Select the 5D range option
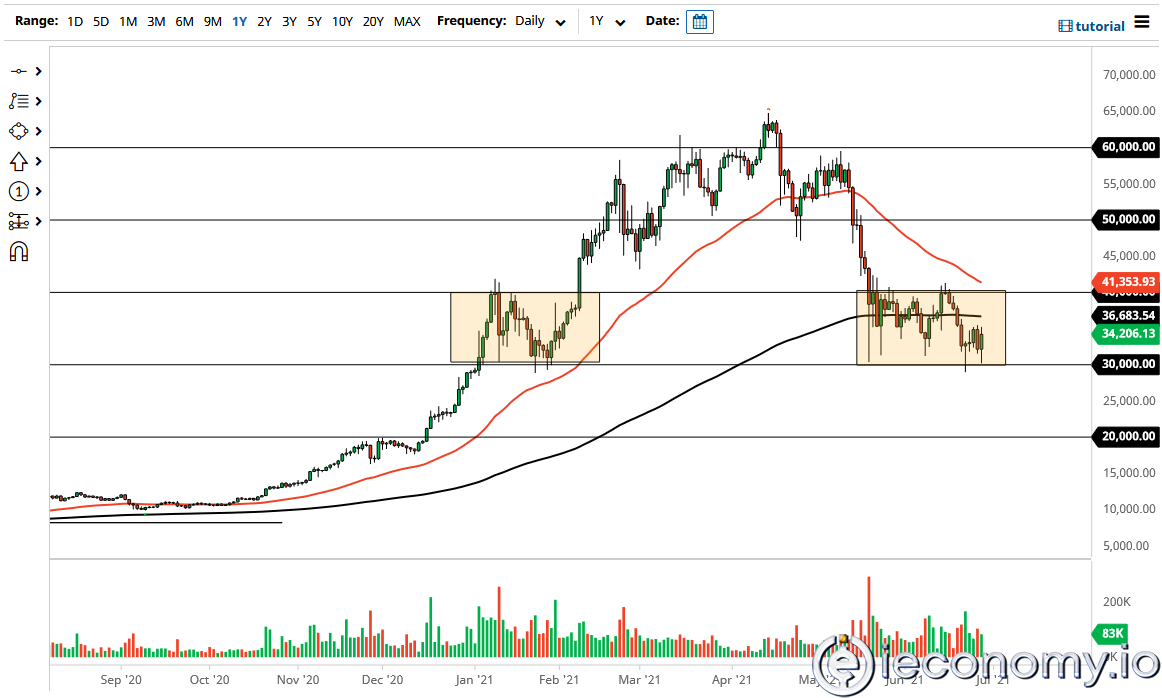Image resolution: width=1162 pixels, height=698 pixels. pyautogui.click(x=100, y=21)
